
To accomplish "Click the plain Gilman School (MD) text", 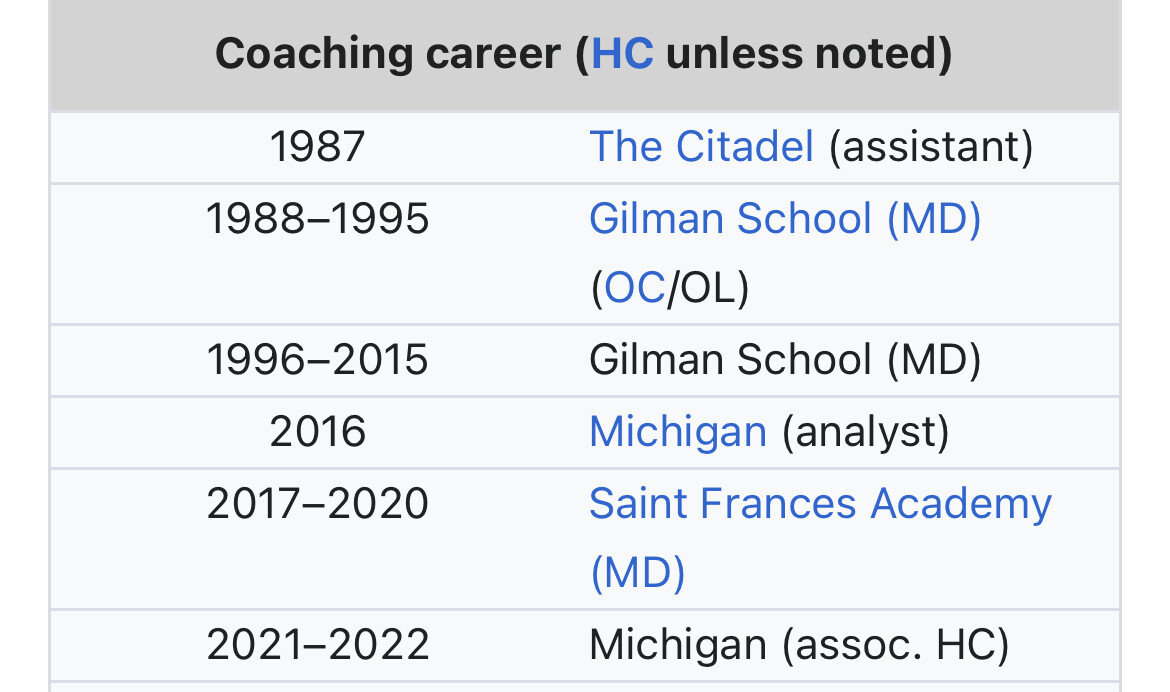I will coord(785,360).
